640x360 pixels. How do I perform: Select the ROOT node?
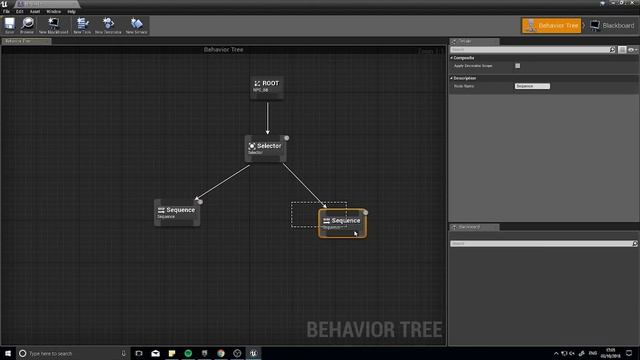tap(267, 87)
